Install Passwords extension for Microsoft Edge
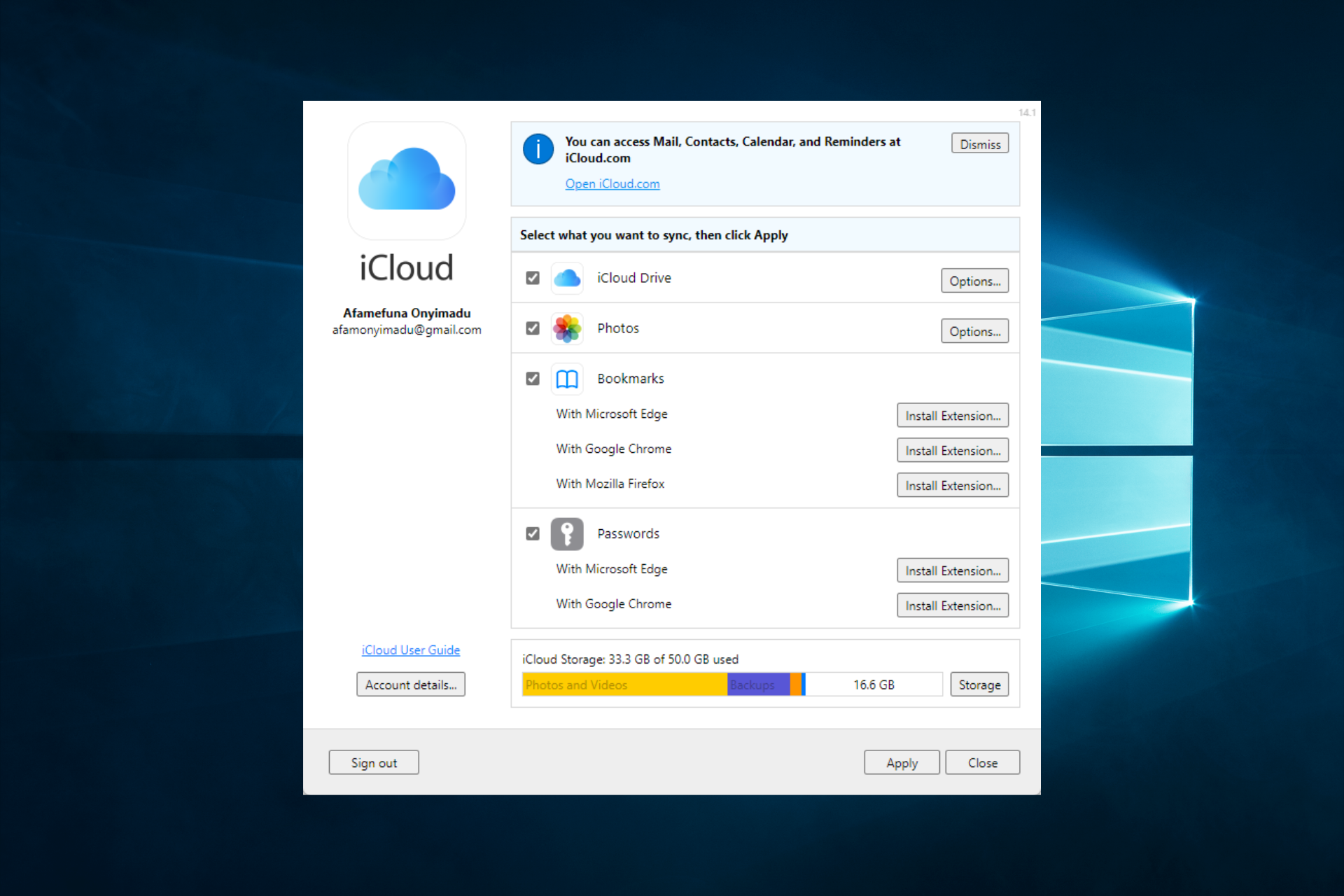1344x896 pixels. point(953,570)
